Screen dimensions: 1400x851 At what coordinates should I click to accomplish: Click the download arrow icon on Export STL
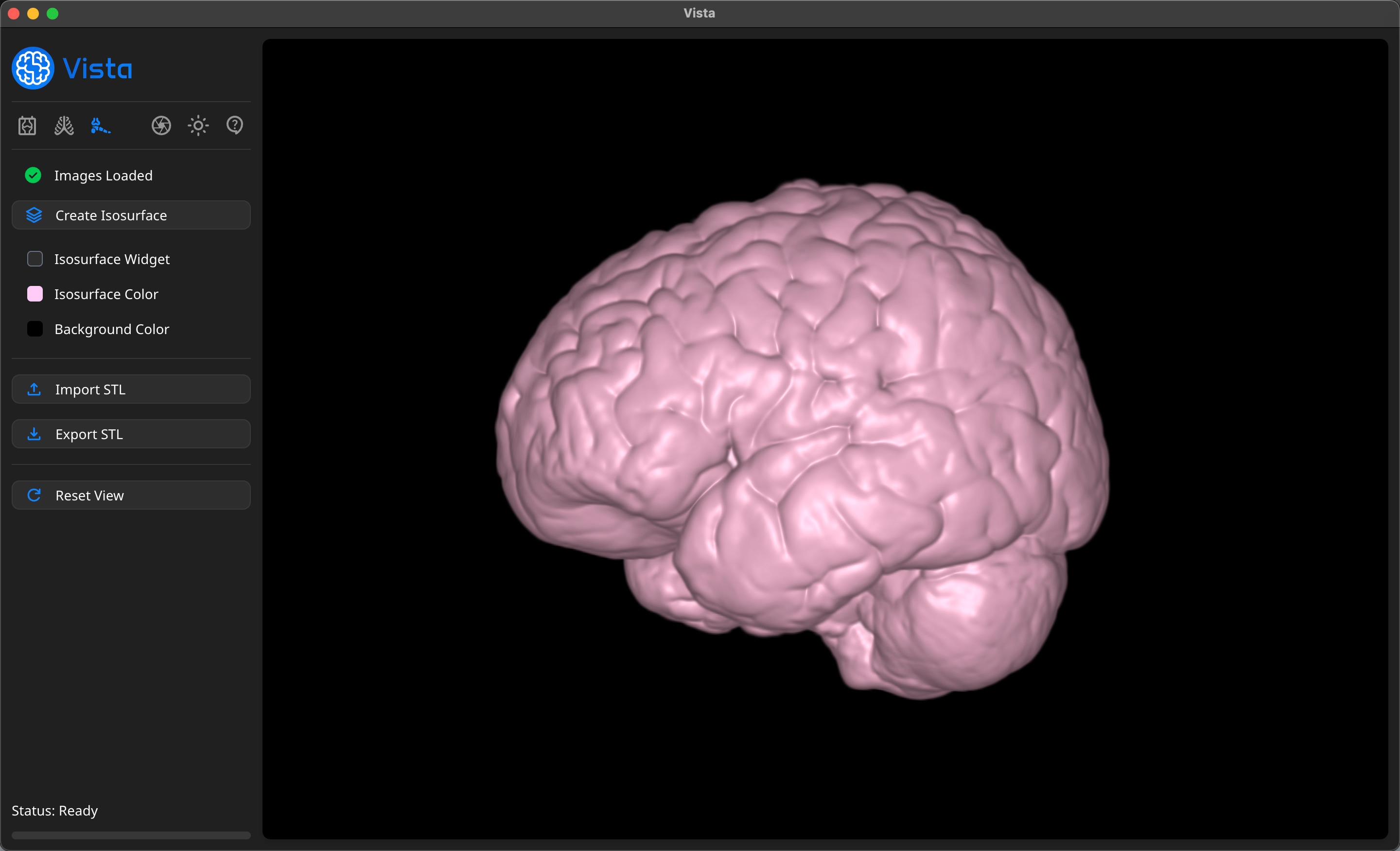click(34, 434)
